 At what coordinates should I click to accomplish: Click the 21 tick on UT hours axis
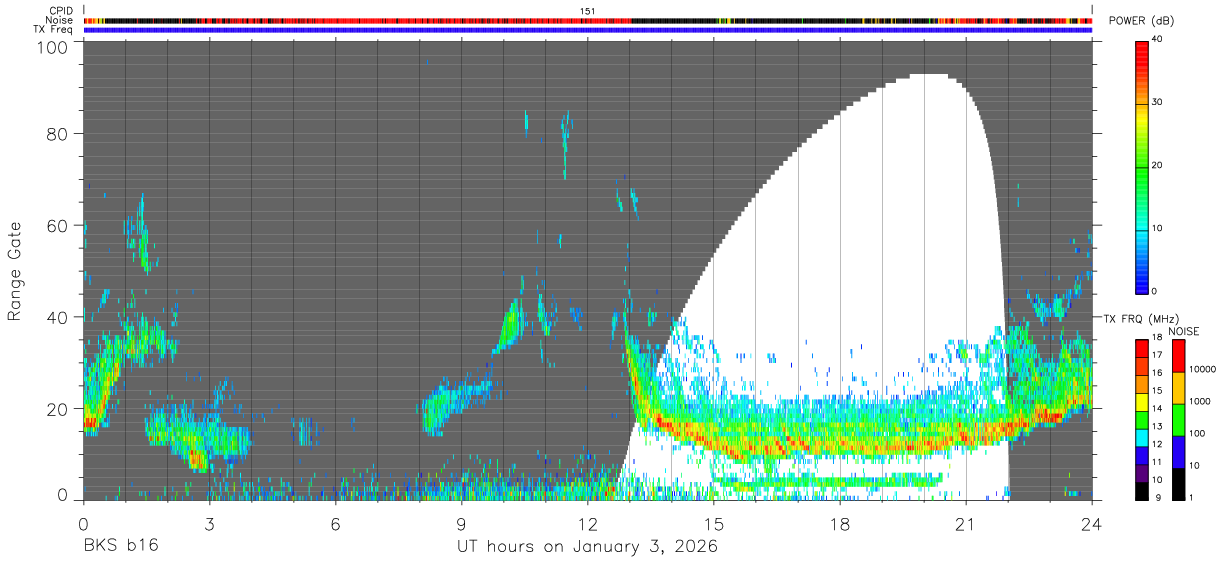pos(966,523)
